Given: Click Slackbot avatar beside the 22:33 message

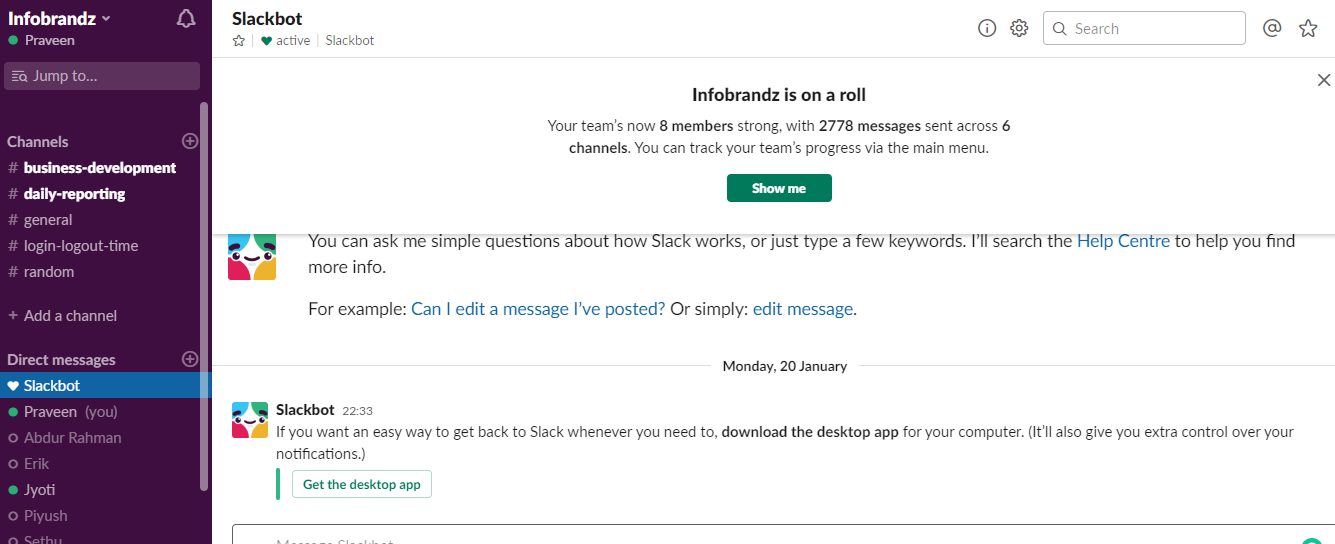Looking at the screenshot, I should click(x=250, y=420).
